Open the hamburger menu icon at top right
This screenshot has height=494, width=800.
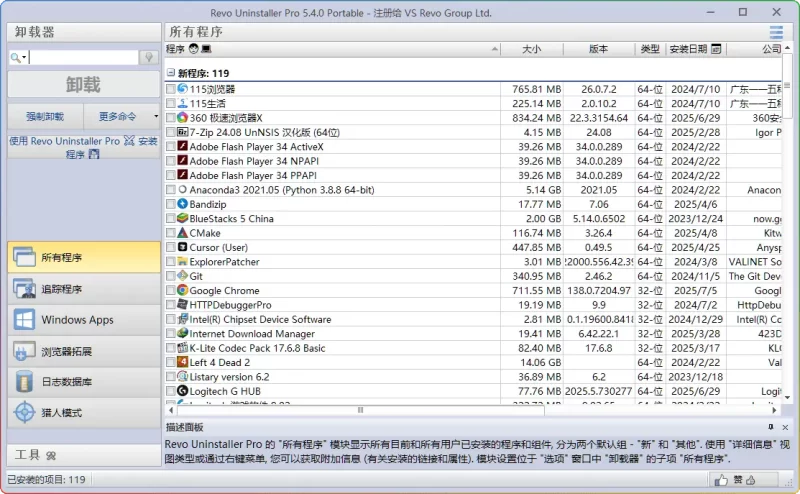point(776,32)
